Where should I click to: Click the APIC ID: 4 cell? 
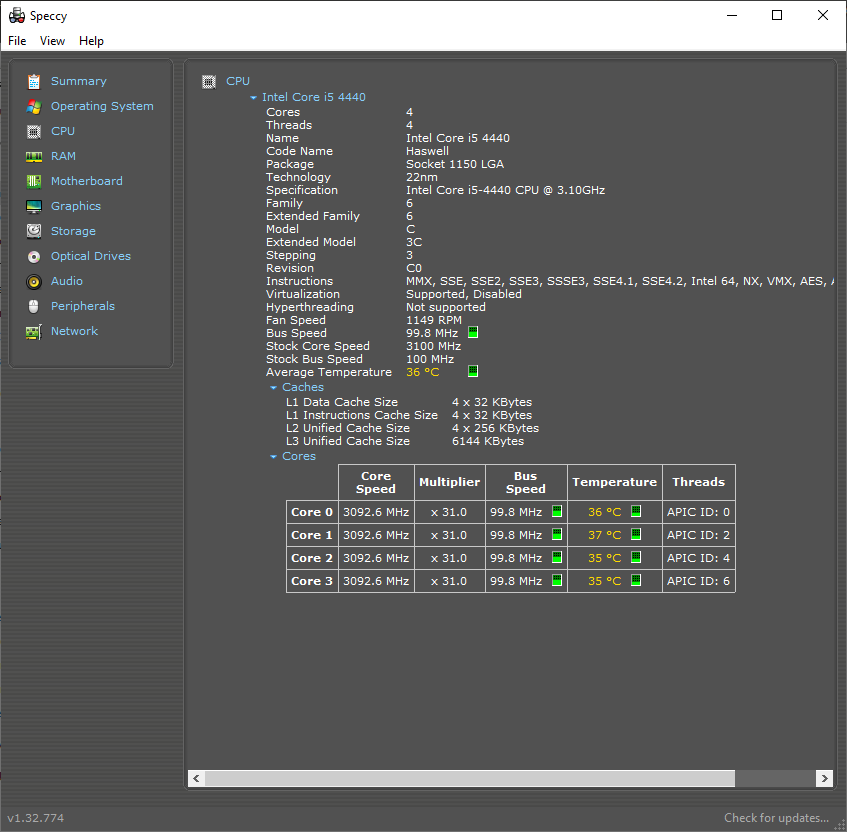pyautogui.click(x=698, y=558)
